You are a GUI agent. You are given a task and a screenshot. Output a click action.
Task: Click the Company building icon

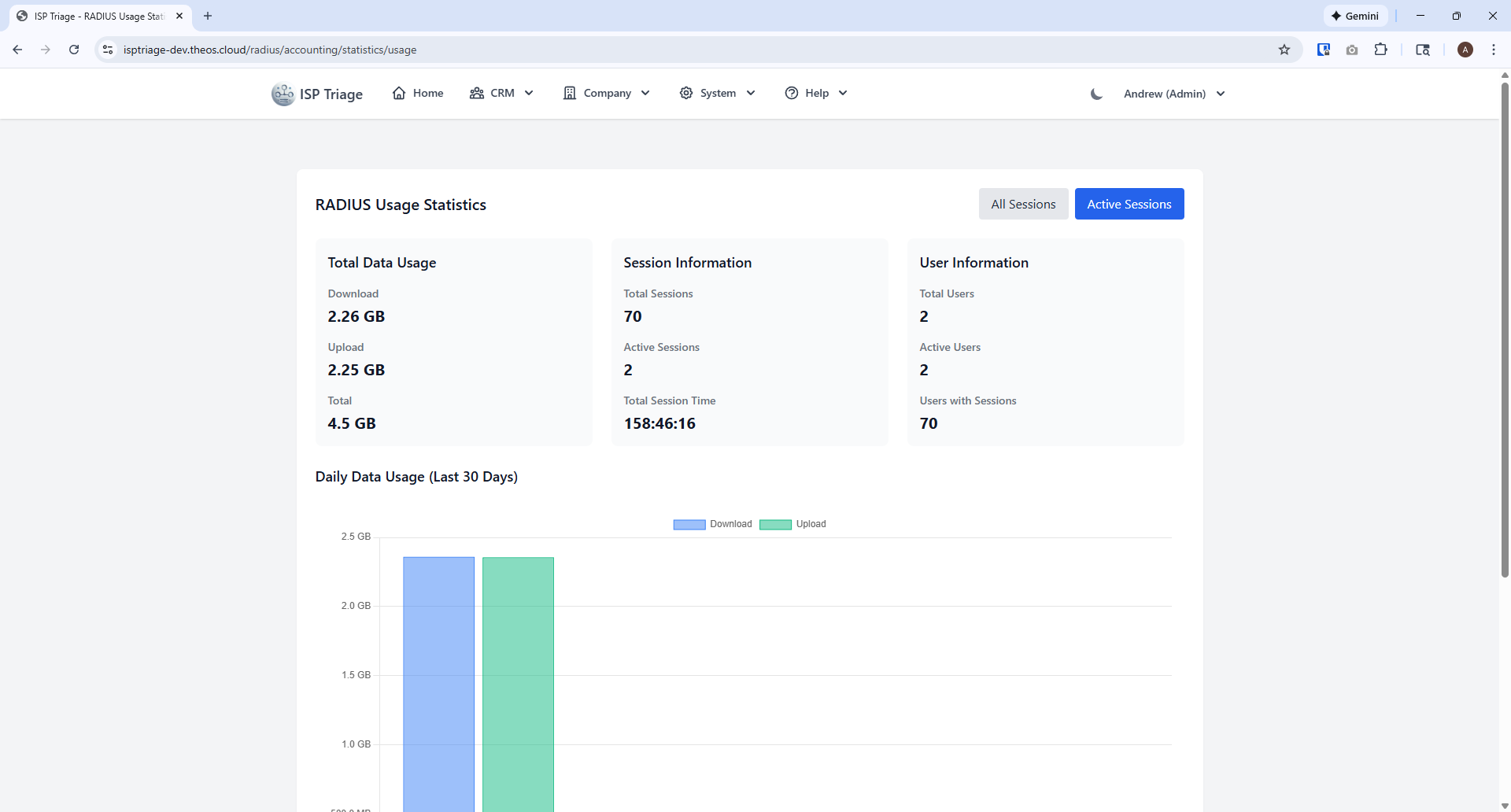tap(570, 93)
